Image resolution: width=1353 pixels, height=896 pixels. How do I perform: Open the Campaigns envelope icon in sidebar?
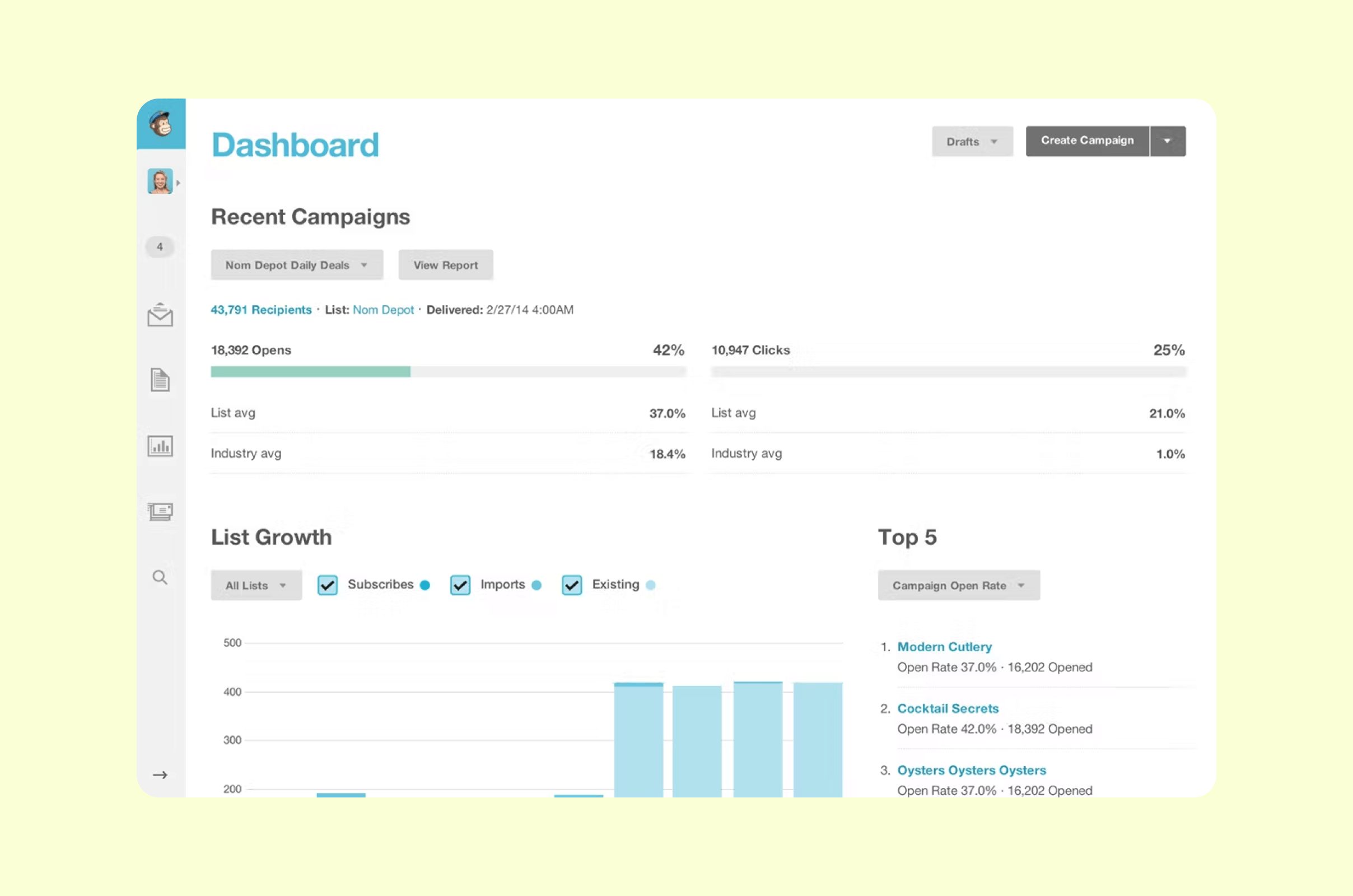pyautogui.click(x=160, y=314)
